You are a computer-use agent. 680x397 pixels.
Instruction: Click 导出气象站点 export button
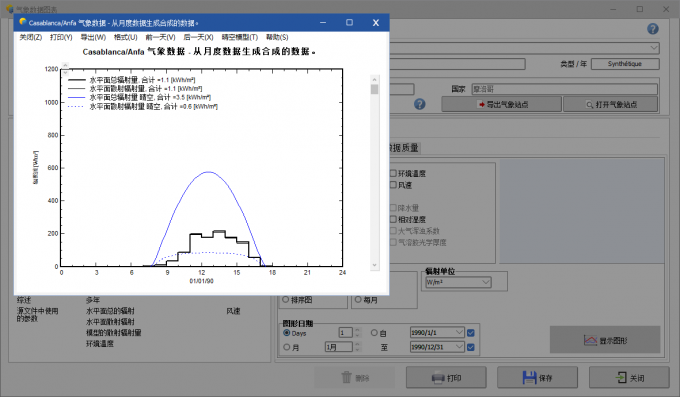point(502,104)
